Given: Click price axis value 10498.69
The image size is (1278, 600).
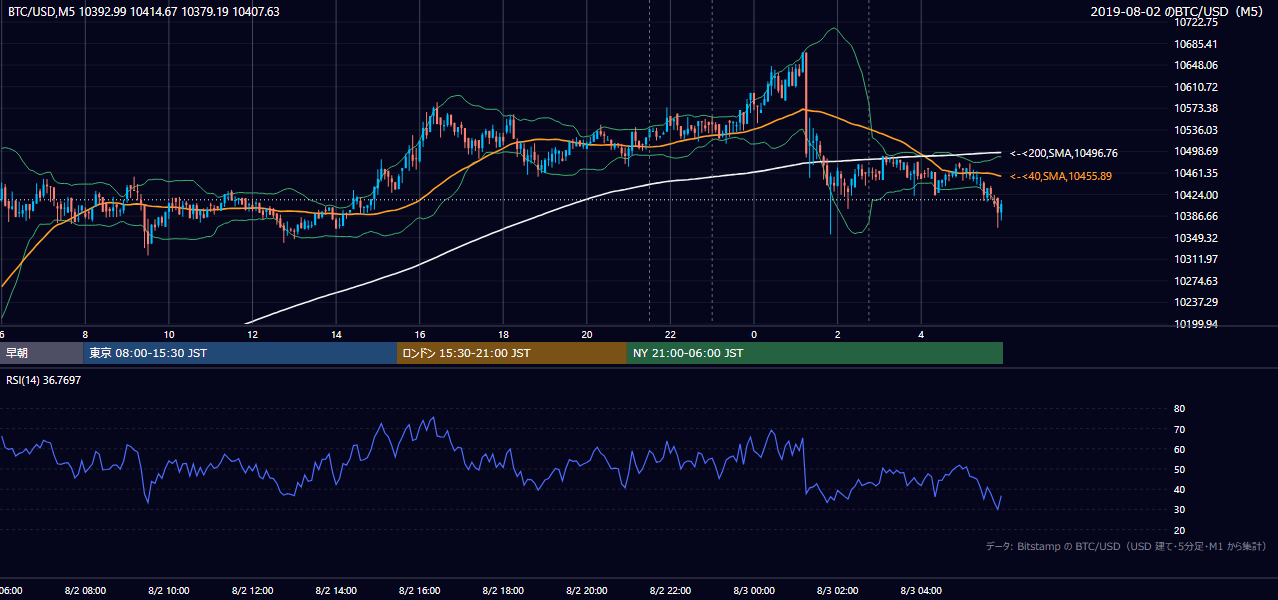Looking at the screenshot, I should click(x=1197, y=151).
